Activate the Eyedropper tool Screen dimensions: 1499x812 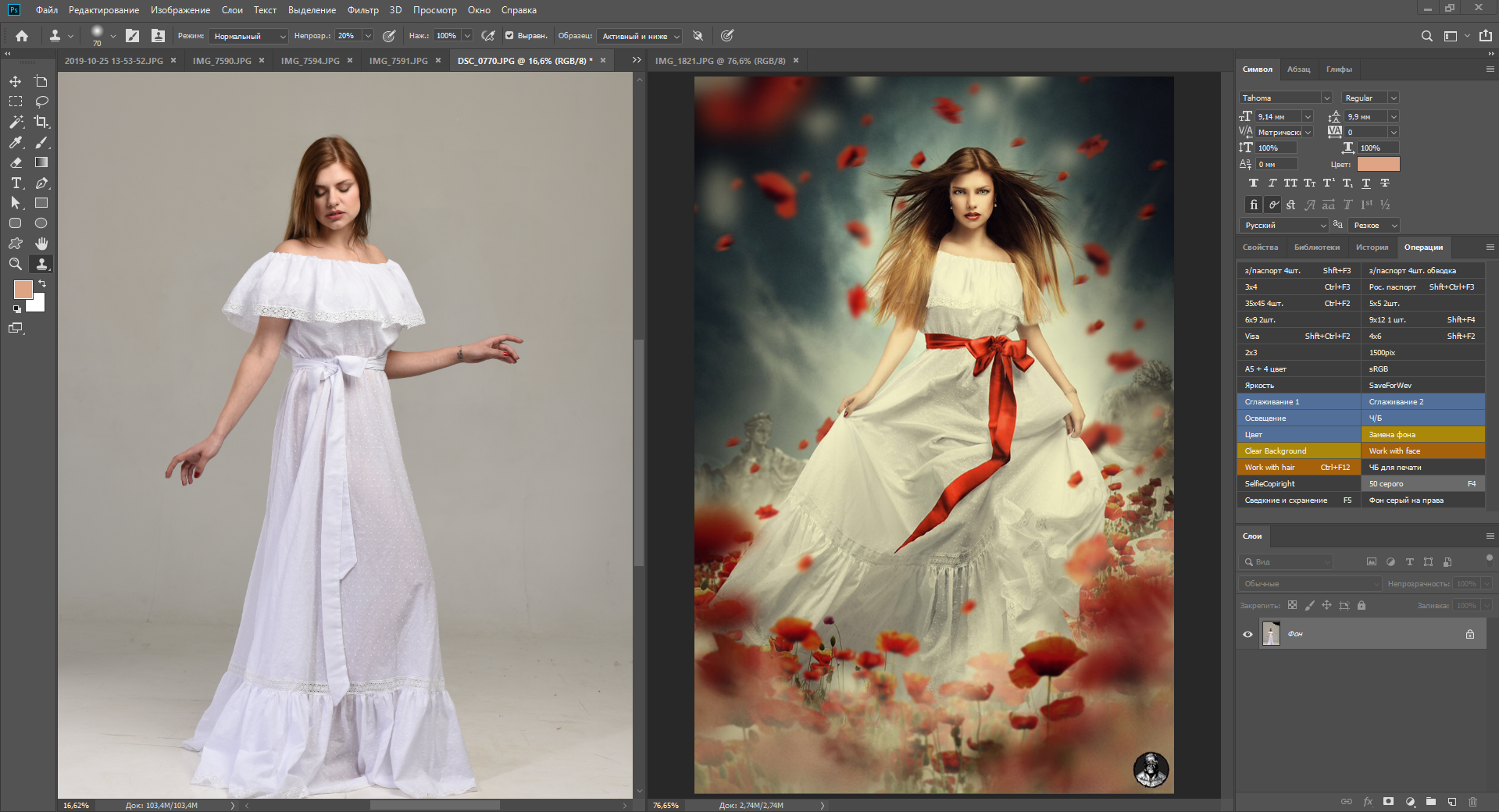click(x=16, y=142)
